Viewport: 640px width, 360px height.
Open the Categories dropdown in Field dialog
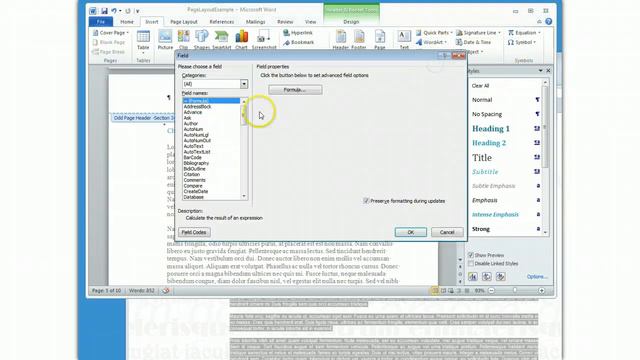coord(244,84)
